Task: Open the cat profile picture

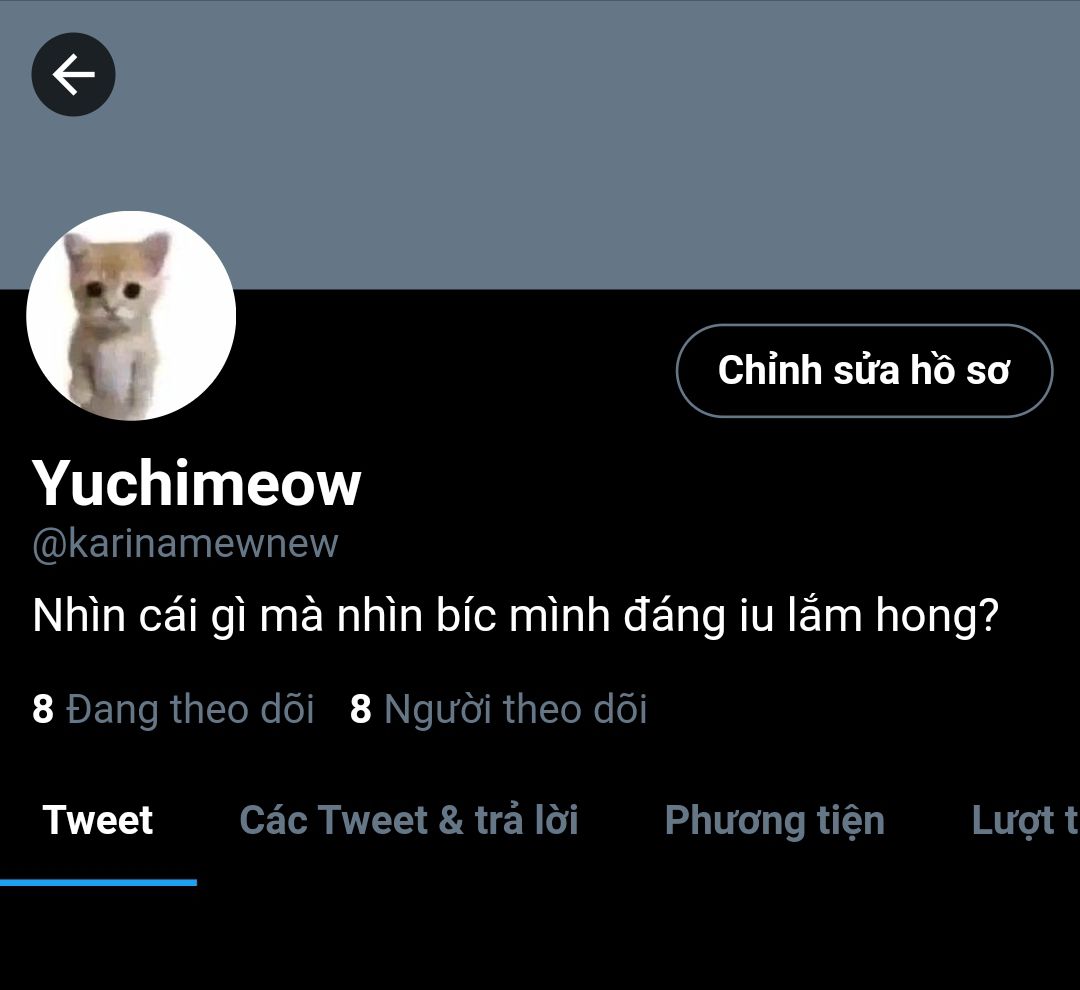Action: click(131, 316)
